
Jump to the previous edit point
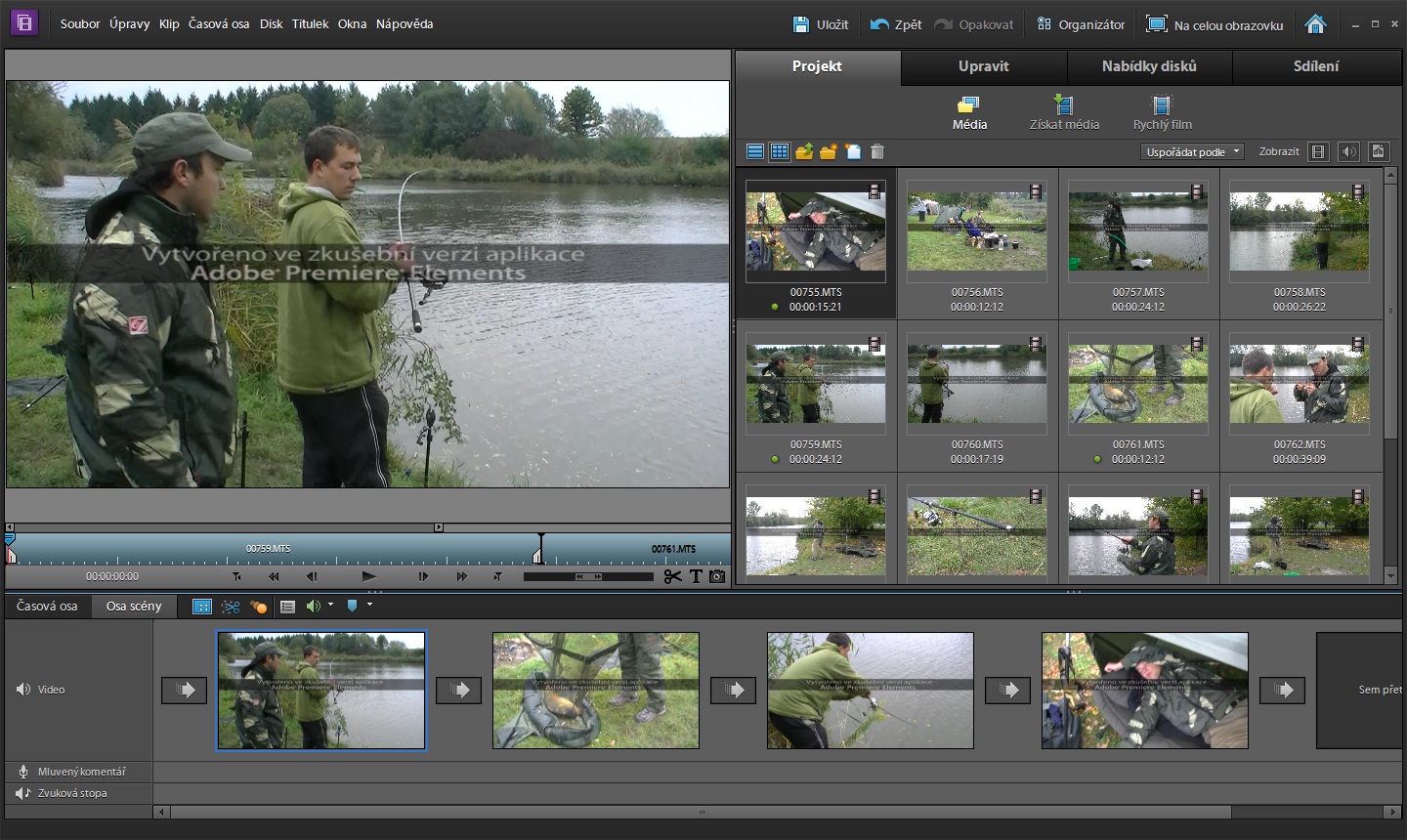pyautogui.click(x=236, y=576)
